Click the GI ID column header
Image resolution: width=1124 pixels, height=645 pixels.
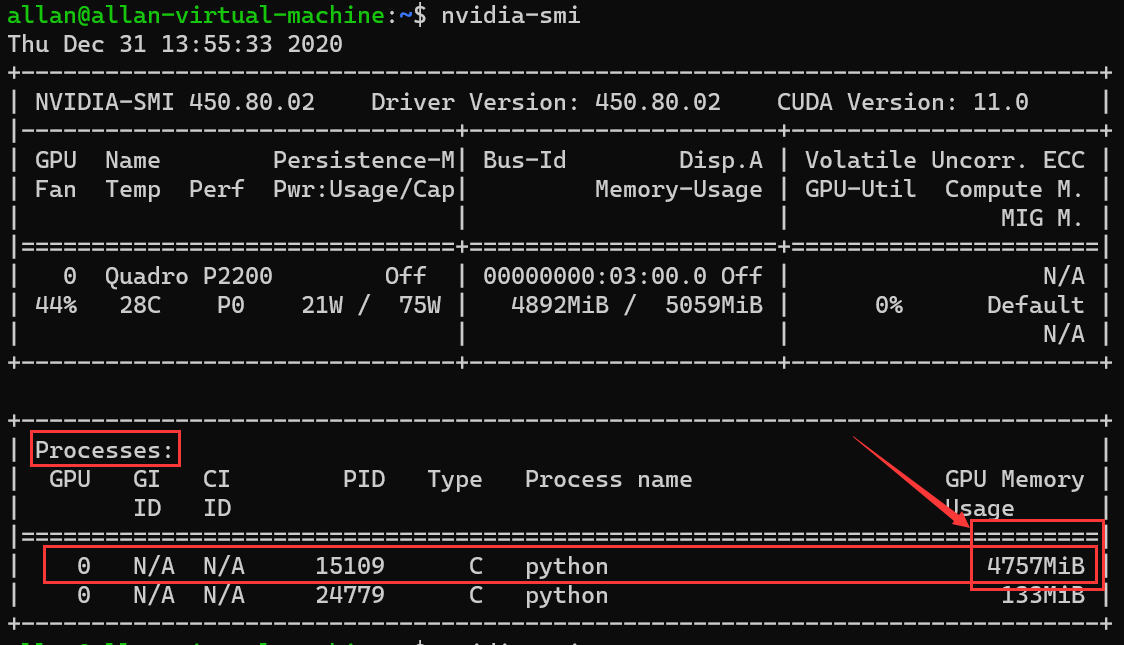(x=147, y=494)
